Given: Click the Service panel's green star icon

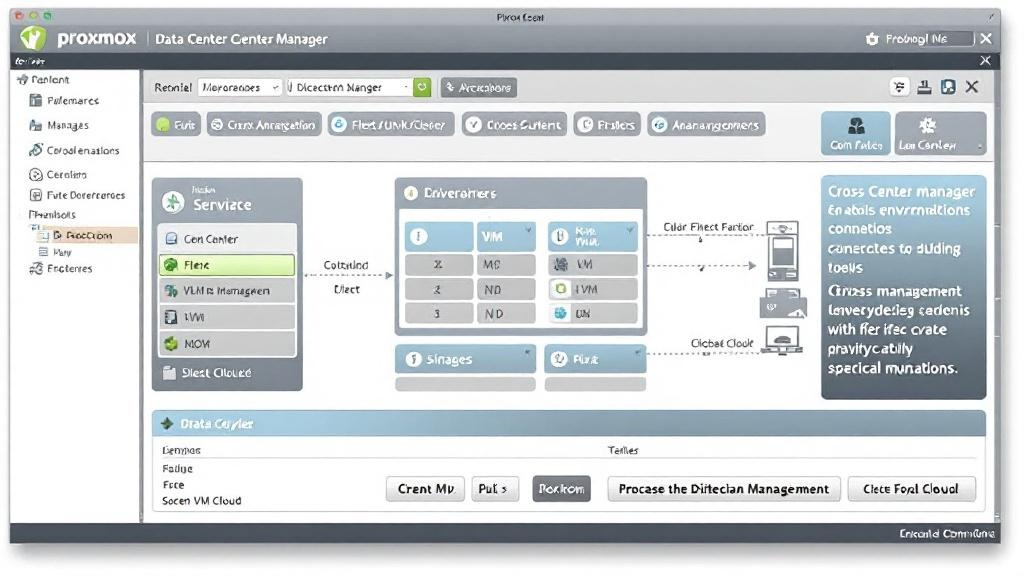Looking at the screenshot, I should 173,202.
